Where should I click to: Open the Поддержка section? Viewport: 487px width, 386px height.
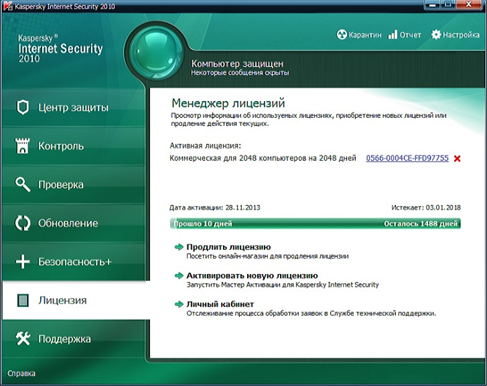tap(74, 339)
